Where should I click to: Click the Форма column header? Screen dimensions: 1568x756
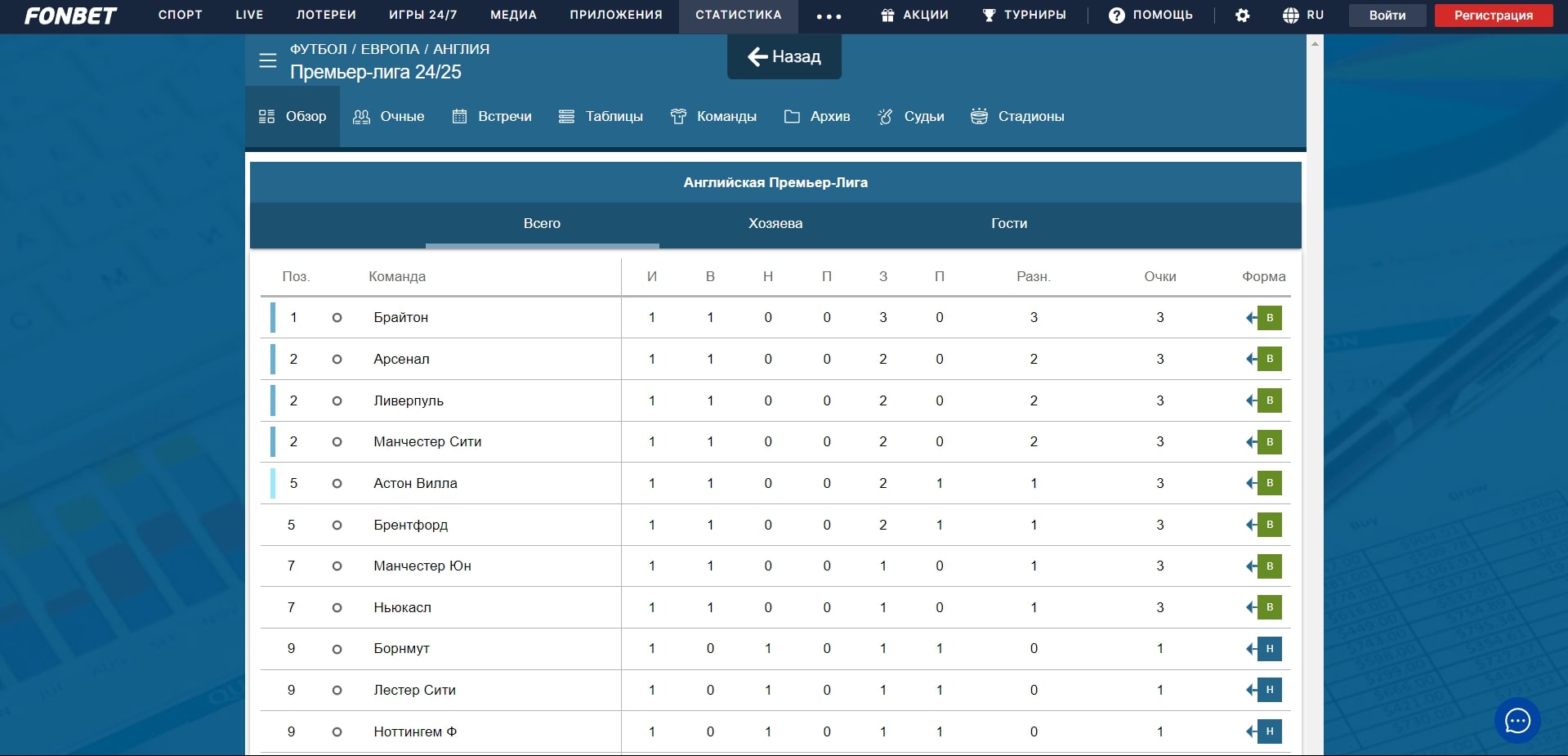[1263, 276]
